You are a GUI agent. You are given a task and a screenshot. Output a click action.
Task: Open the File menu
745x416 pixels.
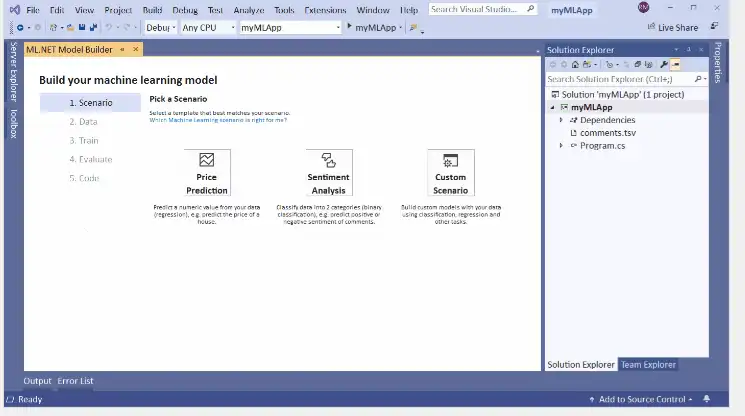pos(33,10)
